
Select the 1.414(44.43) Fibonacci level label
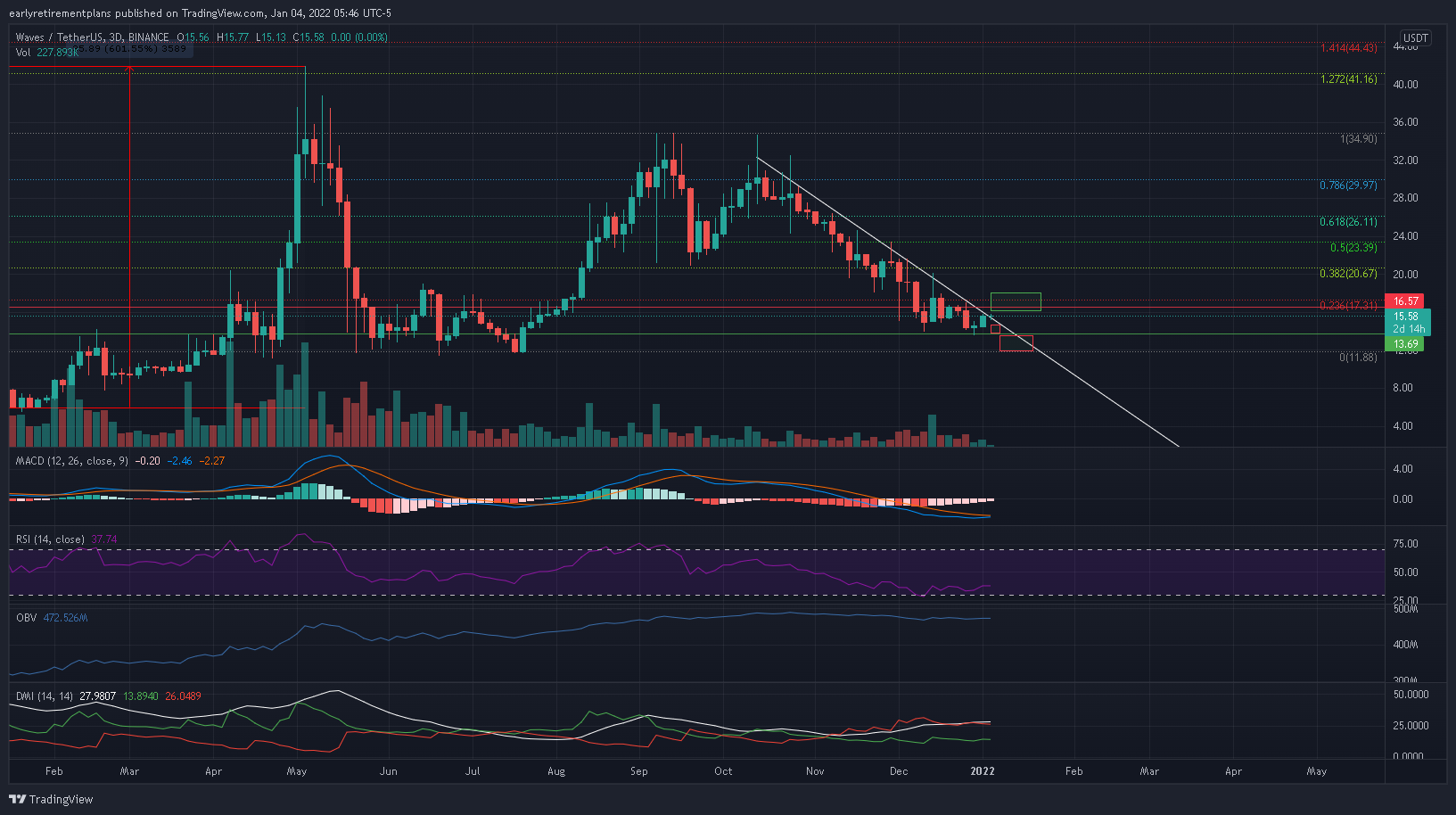pos(1348,48)
